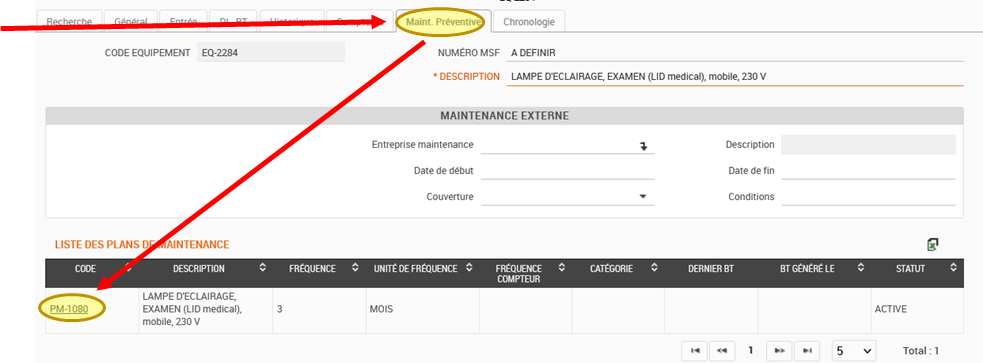
Task: Switch to the Chronologie tab
Action: click(x=528, y=21)
